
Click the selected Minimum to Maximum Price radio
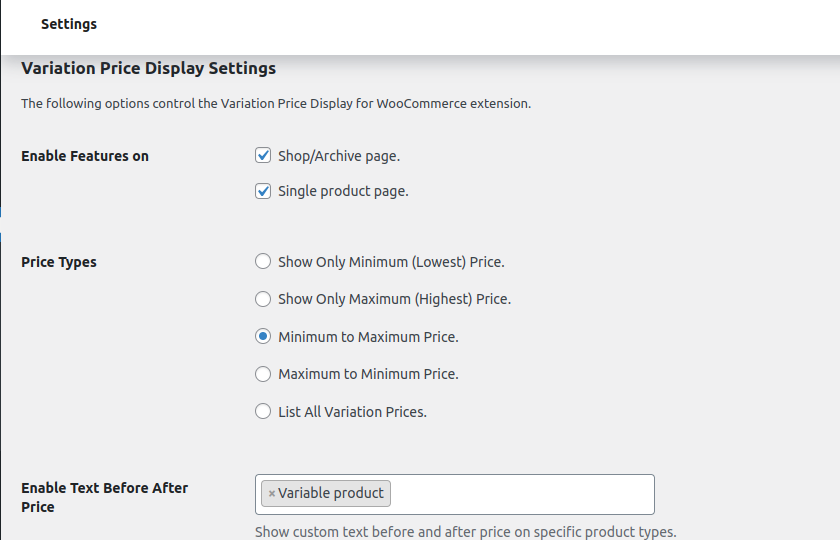click(262, 336)
